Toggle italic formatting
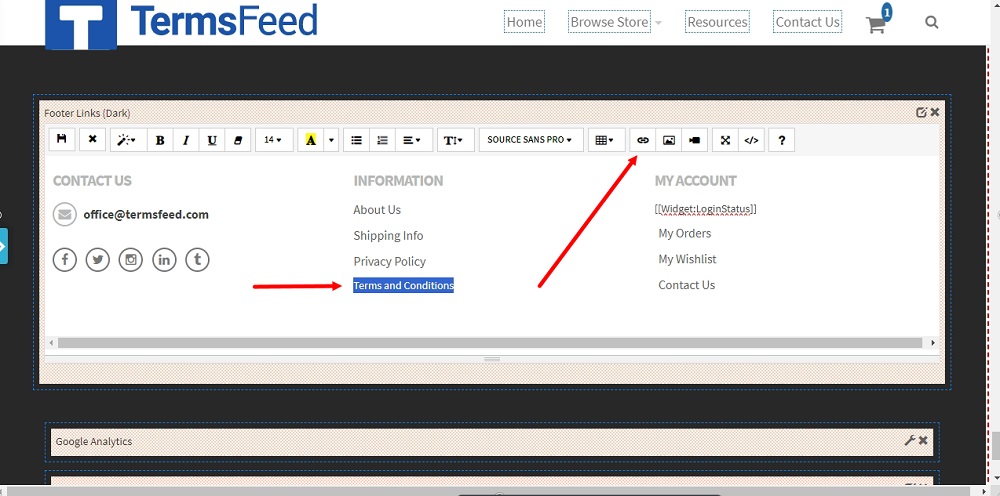The height and width of the screenshot is (496, 1000). [x=186, y=140]
